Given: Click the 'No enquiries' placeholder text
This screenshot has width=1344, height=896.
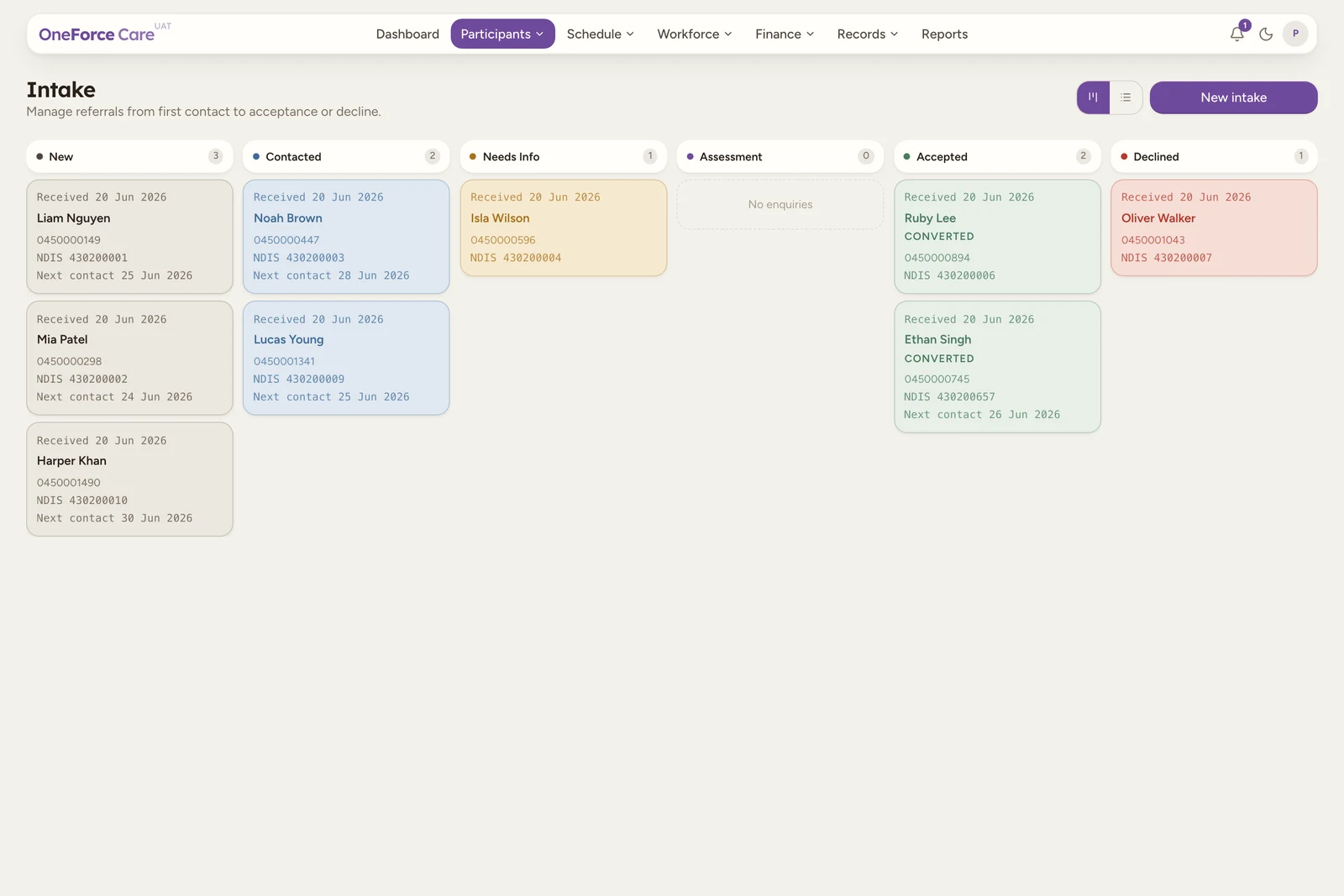Looking at the screenshot, I should coord(780,204).
